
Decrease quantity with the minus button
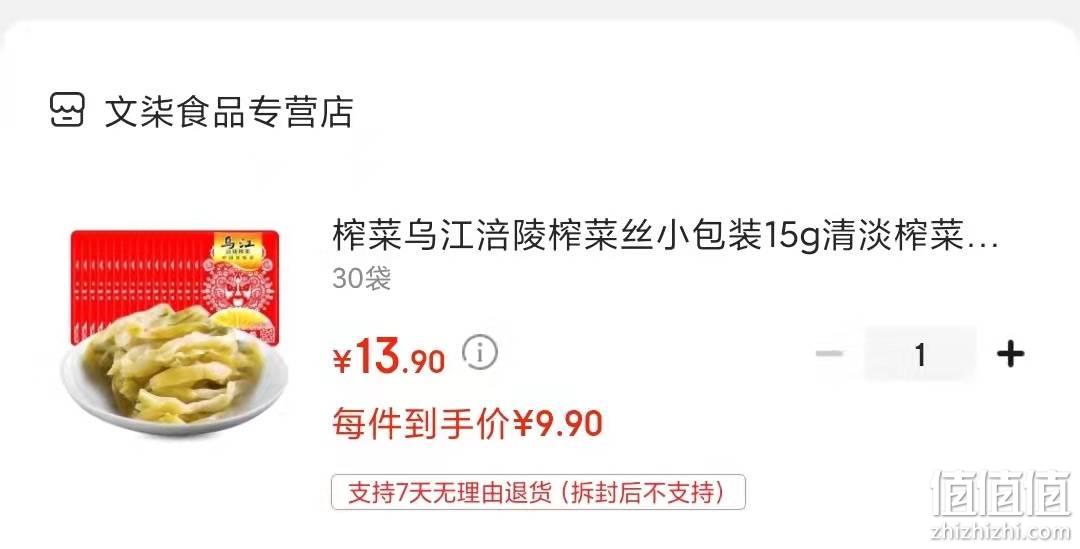(x=829, y=354)
